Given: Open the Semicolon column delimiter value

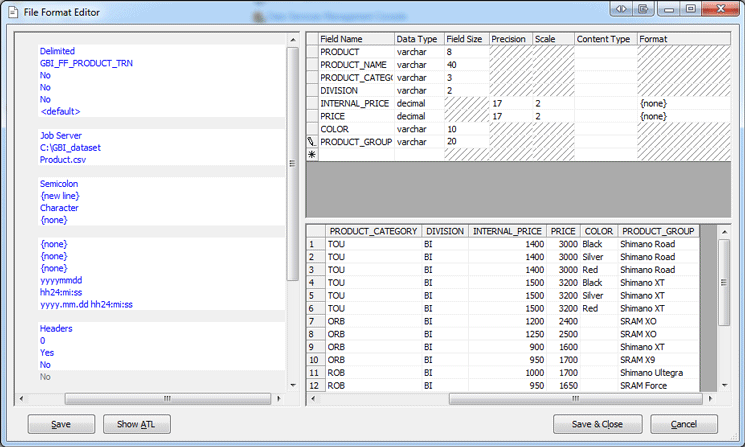Looking at the screenshot, I should coord(60,184).
